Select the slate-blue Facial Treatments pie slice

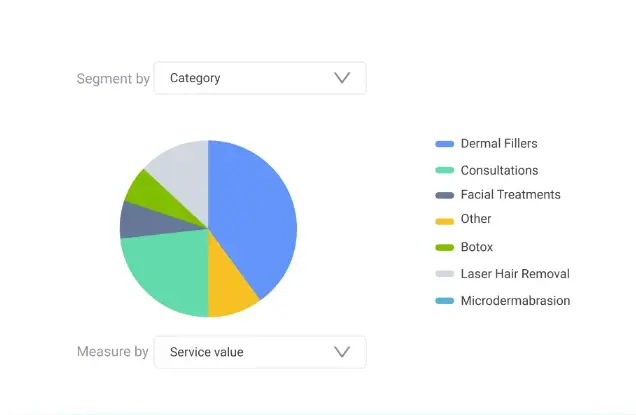[133, 220]
